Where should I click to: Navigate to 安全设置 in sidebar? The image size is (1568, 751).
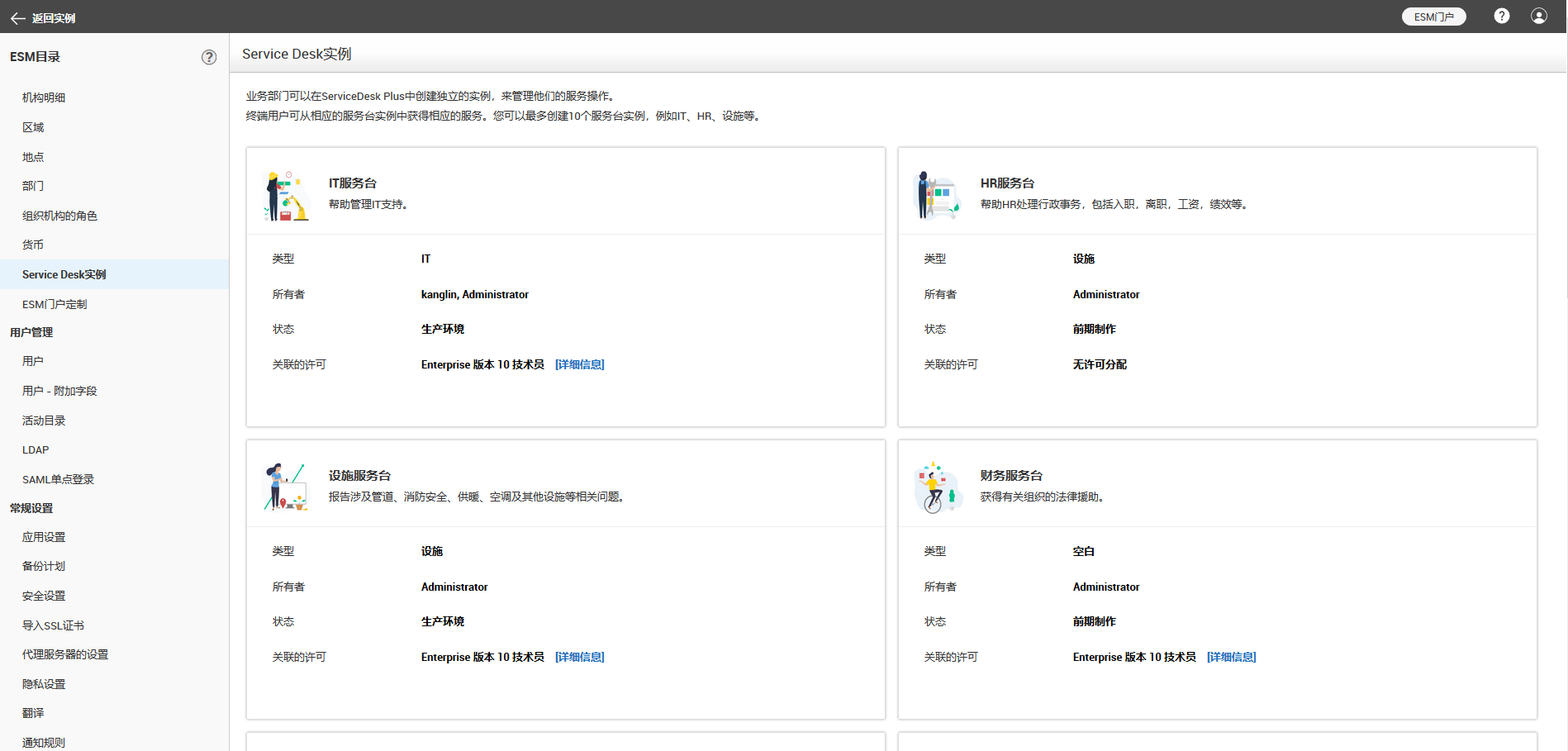tap(44, 596)
